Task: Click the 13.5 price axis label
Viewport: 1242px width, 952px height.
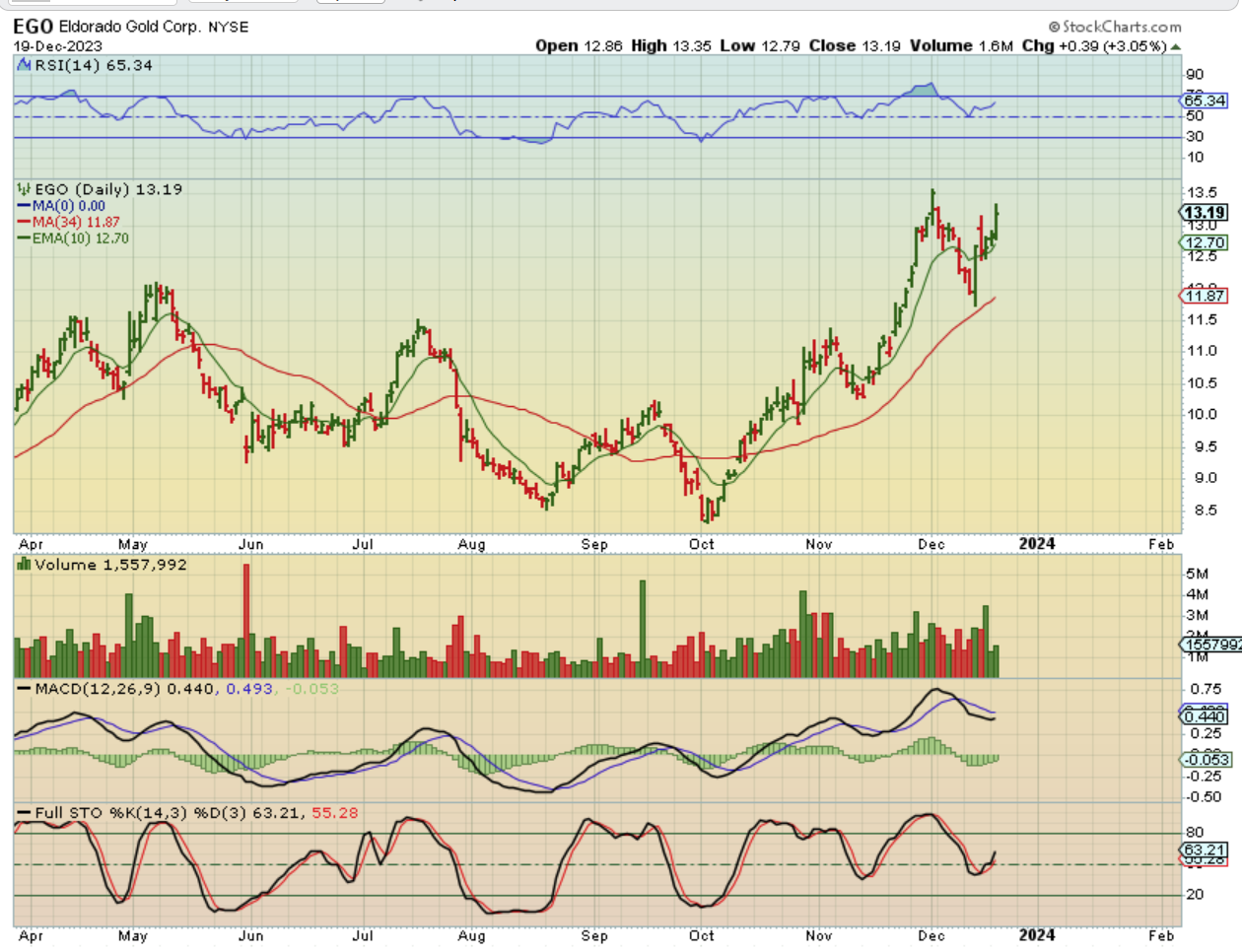Action: 1202,193
